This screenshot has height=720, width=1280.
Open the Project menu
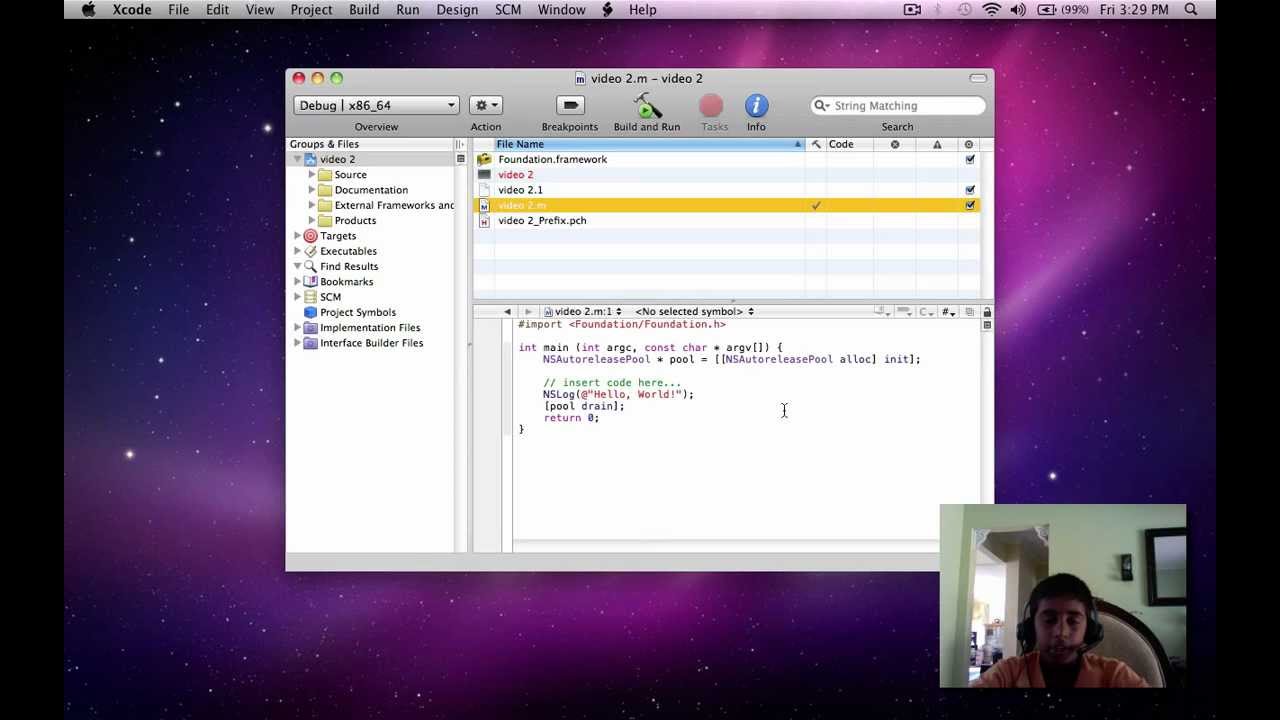[x=311, y=9]
